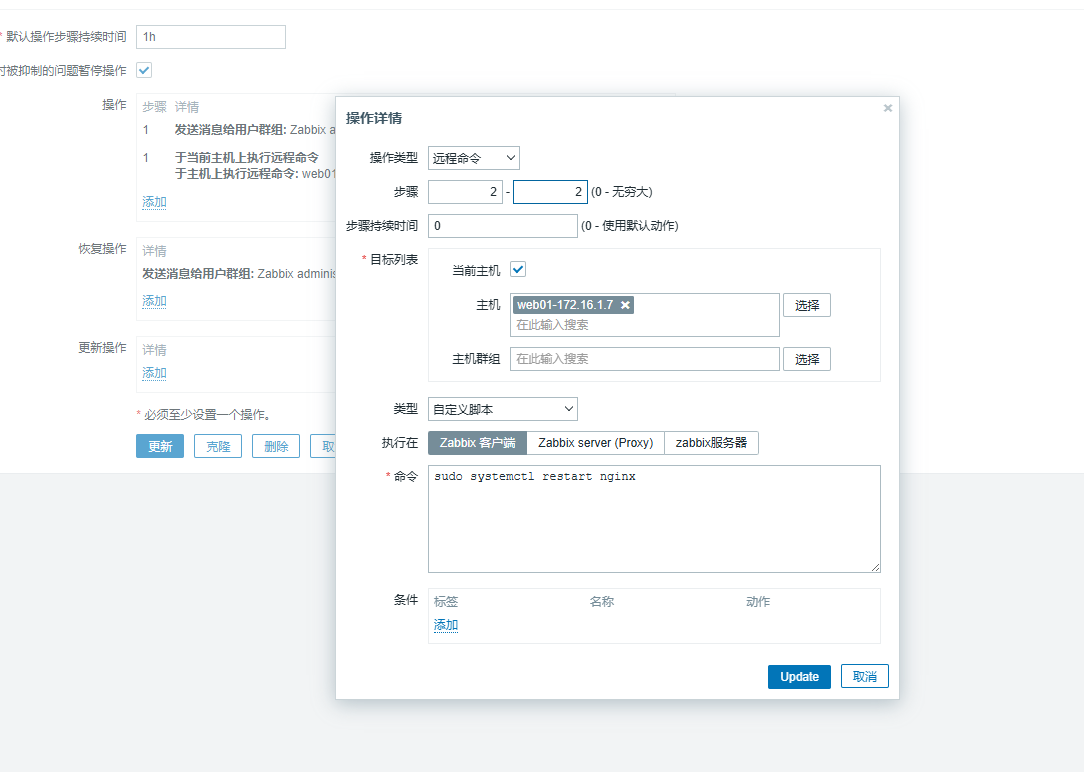This screenshot has width=1084, height=772.
Task: Click the recovery operation Zabbix administrators row
Action: [x=239, y=274]
